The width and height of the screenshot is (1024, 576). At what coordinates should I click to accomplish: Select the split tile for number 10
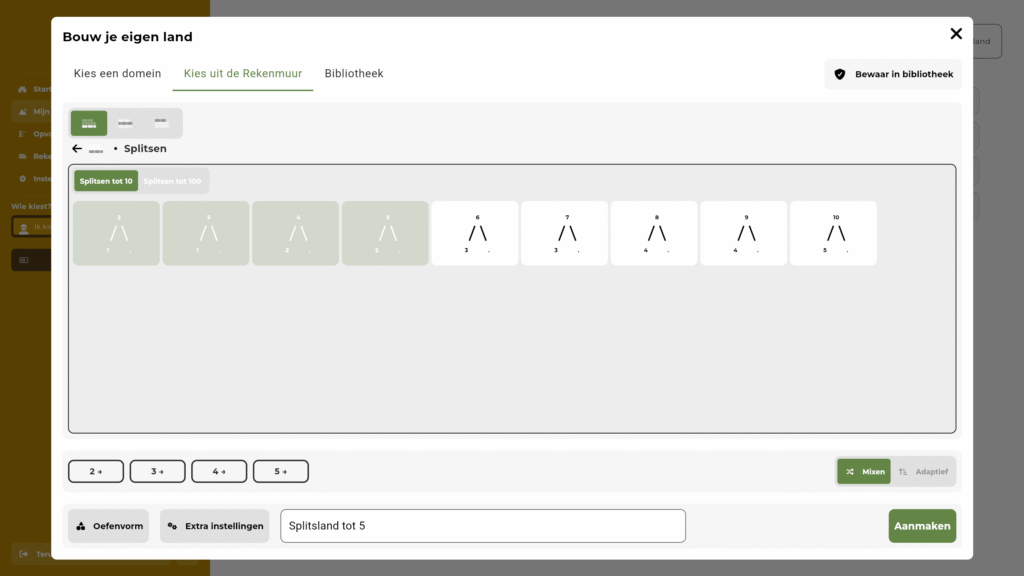tap(833, 233)
